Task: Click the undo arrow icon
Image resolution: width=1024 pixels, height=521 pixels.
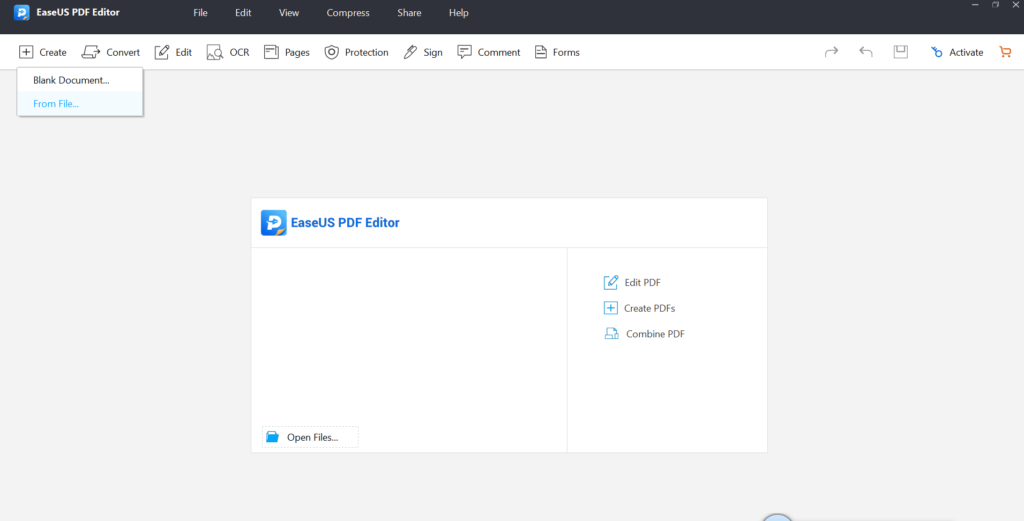Action: click(x=866, y=52)
